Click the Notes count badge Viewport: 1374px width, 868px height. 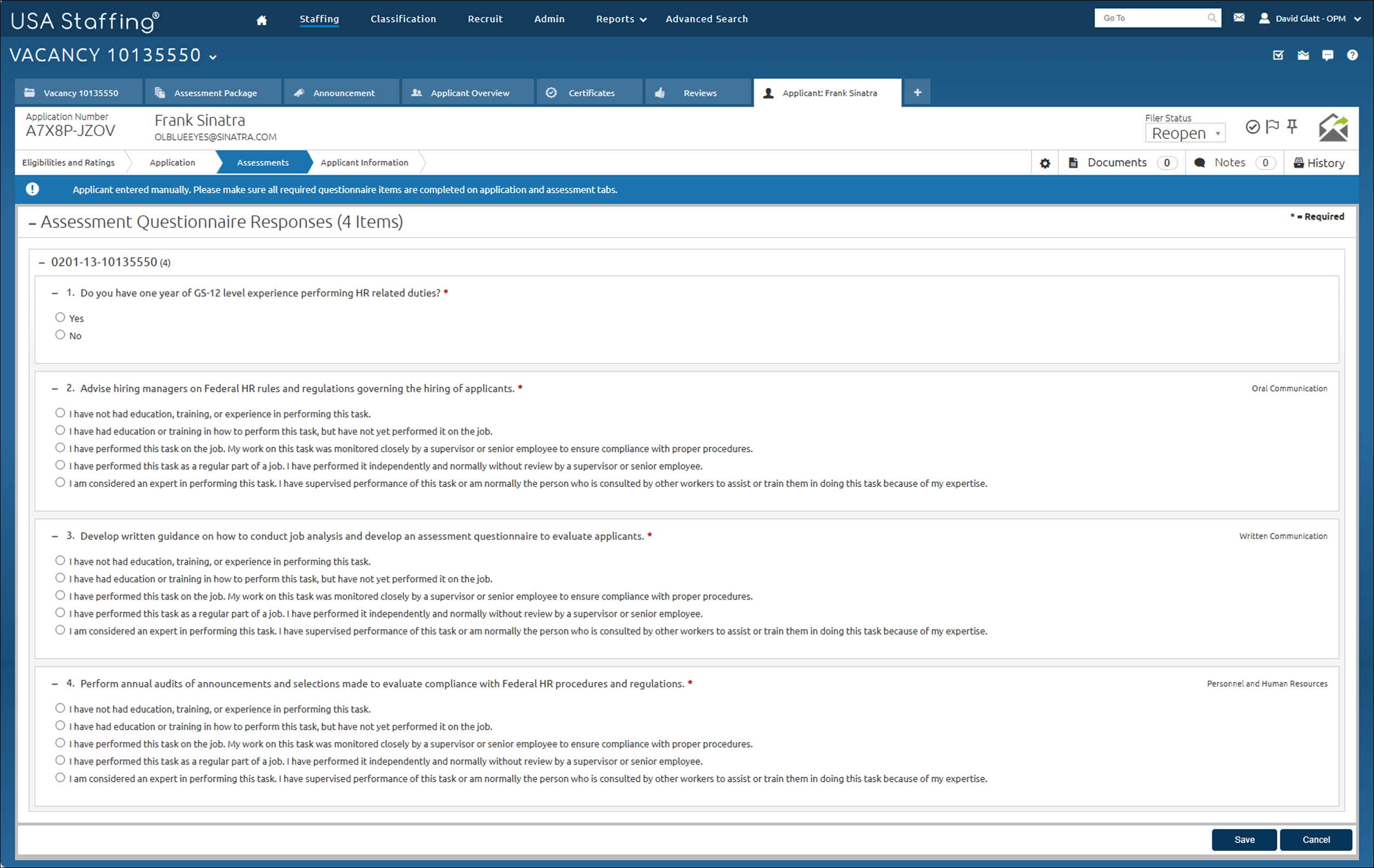(x=1265, y=163)
